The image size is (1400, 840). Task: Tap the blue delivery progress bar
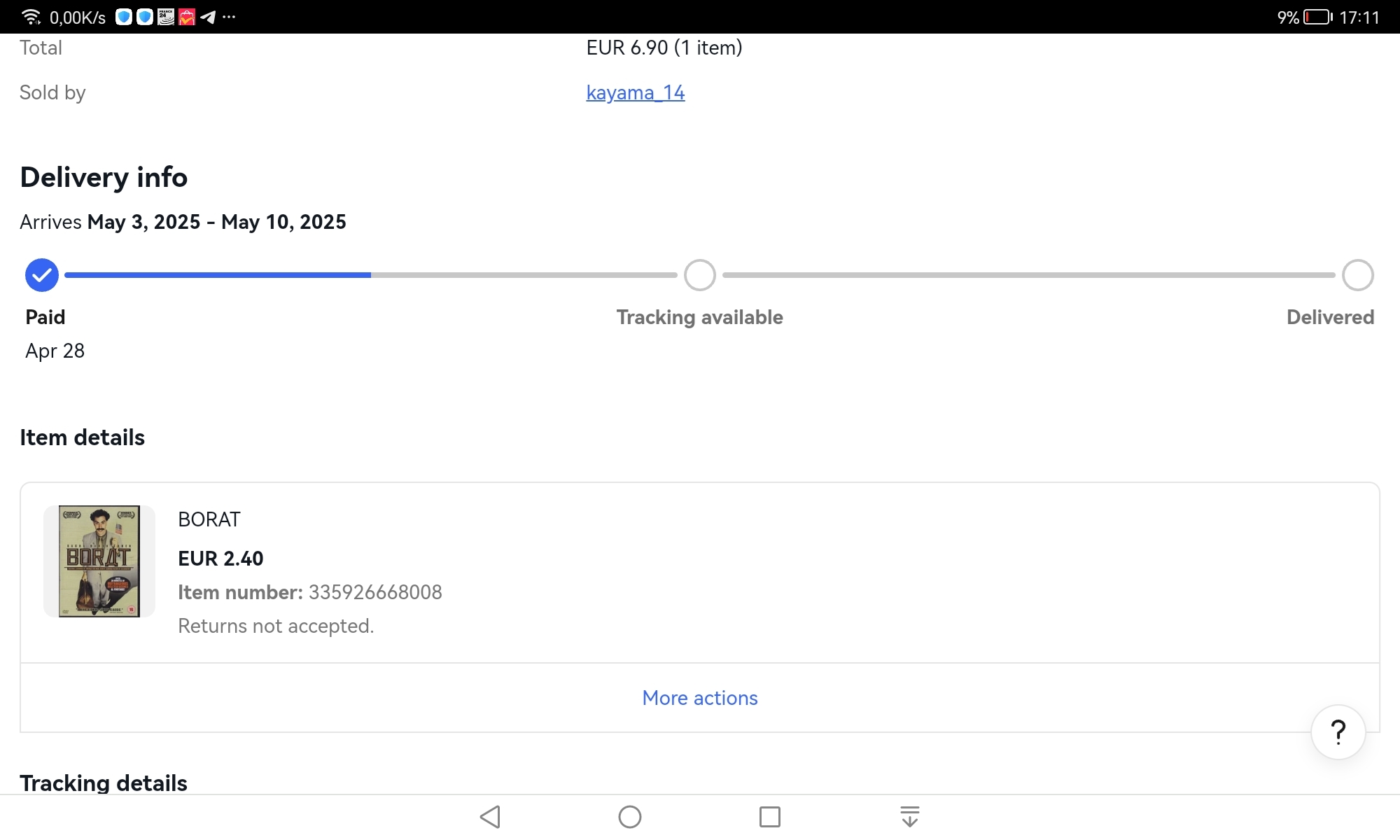pyautogui.click(x=218, y=275)
